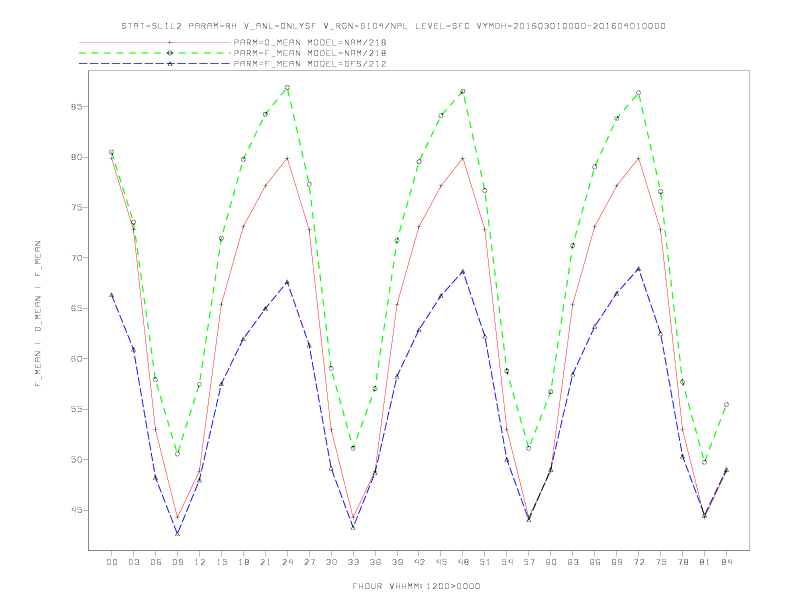Click green NAM forecast peak marker at hour 72

(x=638, y=93)
